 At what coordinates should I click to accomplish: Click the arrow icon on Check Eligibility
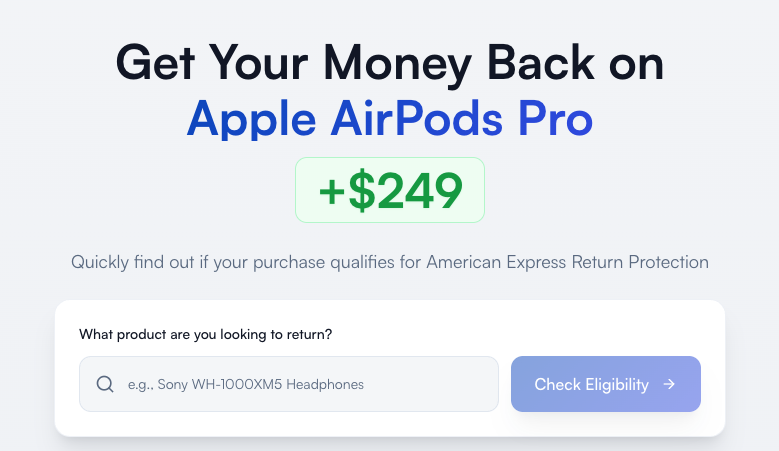[669, 384]
